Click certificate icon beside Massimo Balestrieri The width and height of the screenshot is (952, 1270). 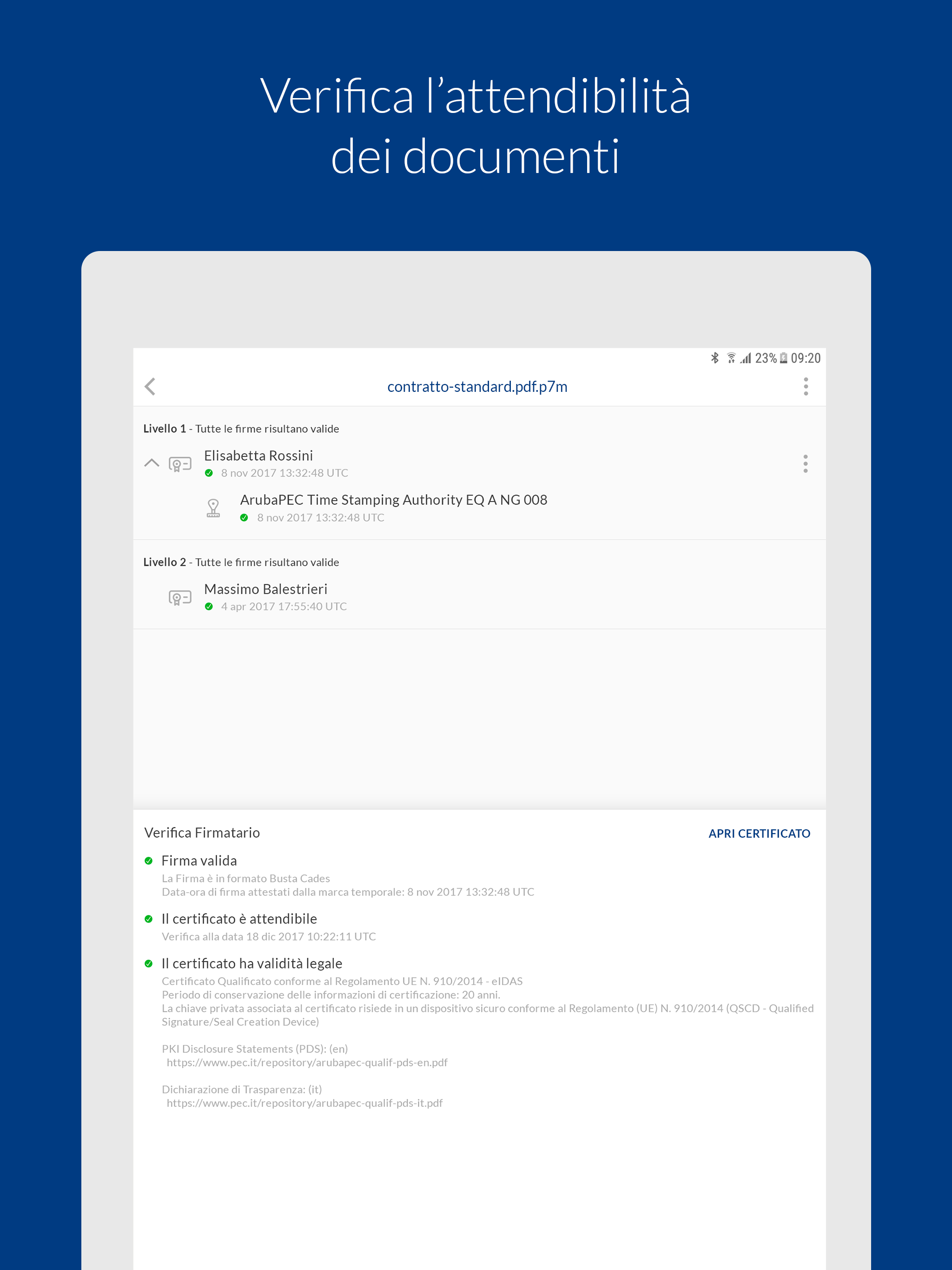(x=180, y=598)
